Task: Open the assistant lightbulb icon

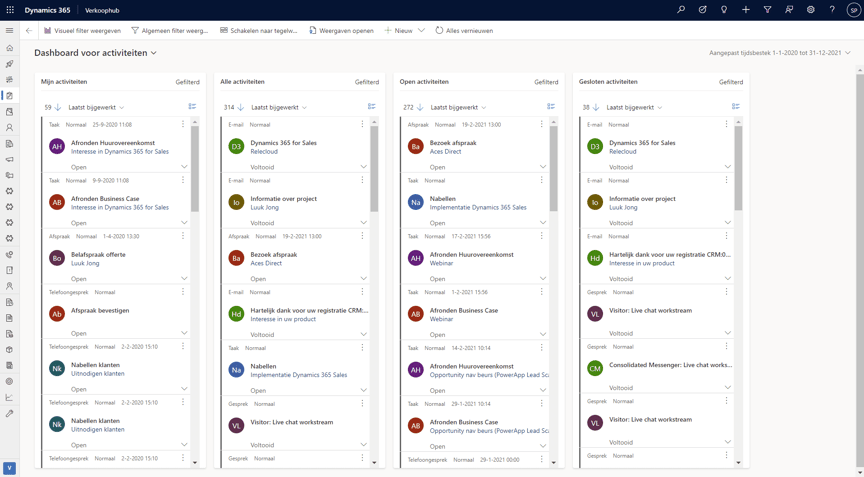Action: click(x=724, y=9)
